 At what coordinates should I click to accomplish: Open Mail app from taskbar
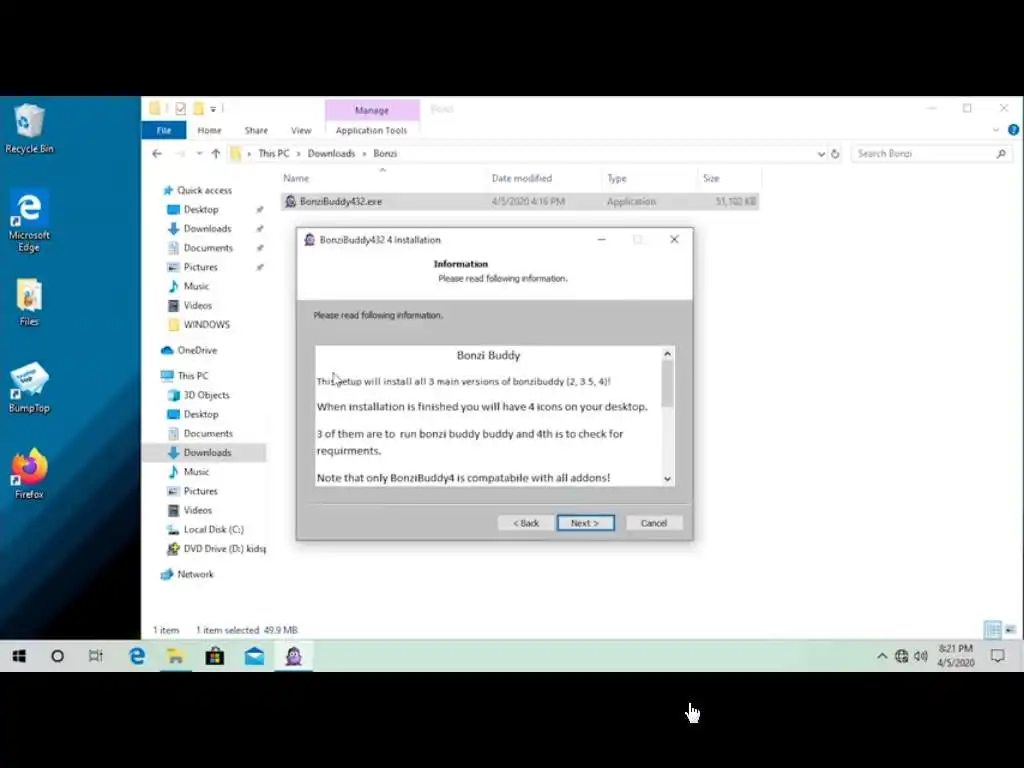point(254,656)
